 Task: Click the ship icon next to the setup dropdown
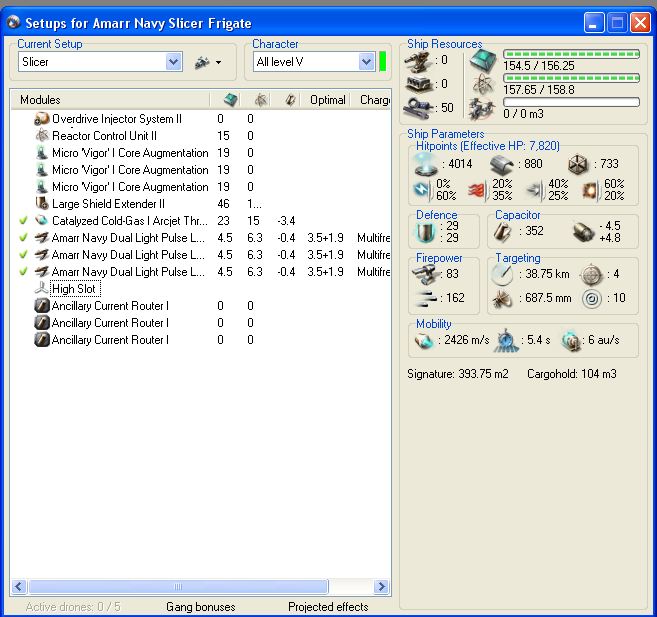click(x=202, y=62)
